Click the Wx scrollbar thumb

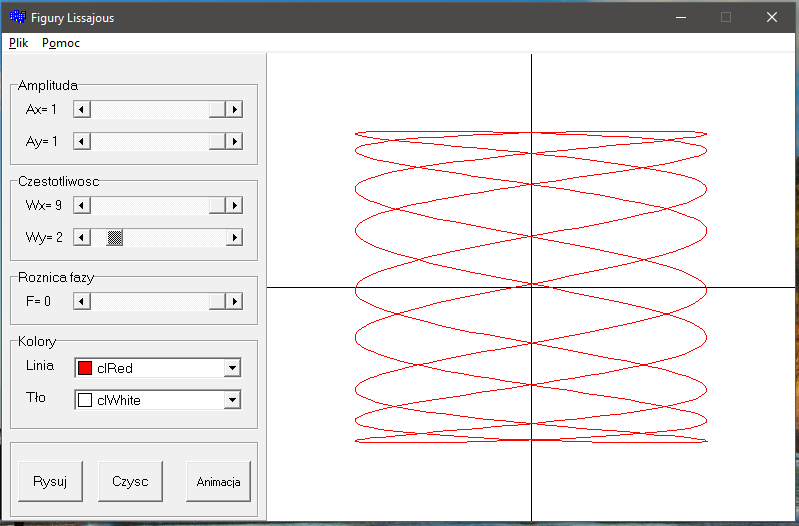pos(217,205)
